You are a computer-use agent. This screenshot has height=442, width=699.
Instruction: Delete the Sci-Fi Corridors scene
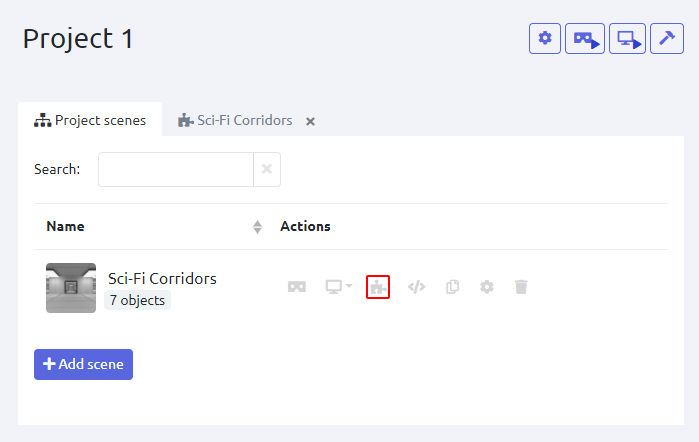521,287
